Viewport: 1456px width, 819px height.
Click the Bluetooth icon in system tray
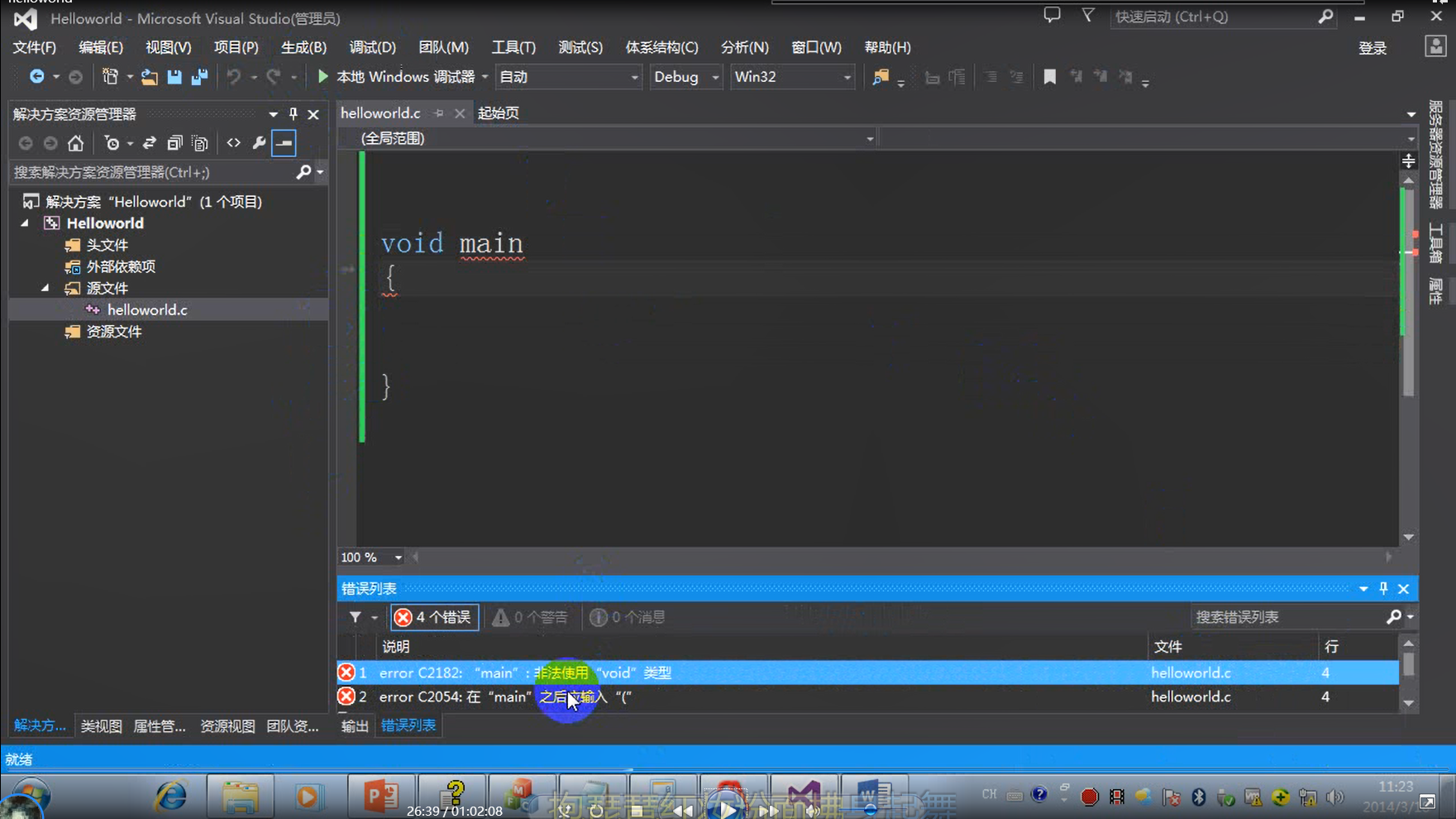(x=1199, y=797)
